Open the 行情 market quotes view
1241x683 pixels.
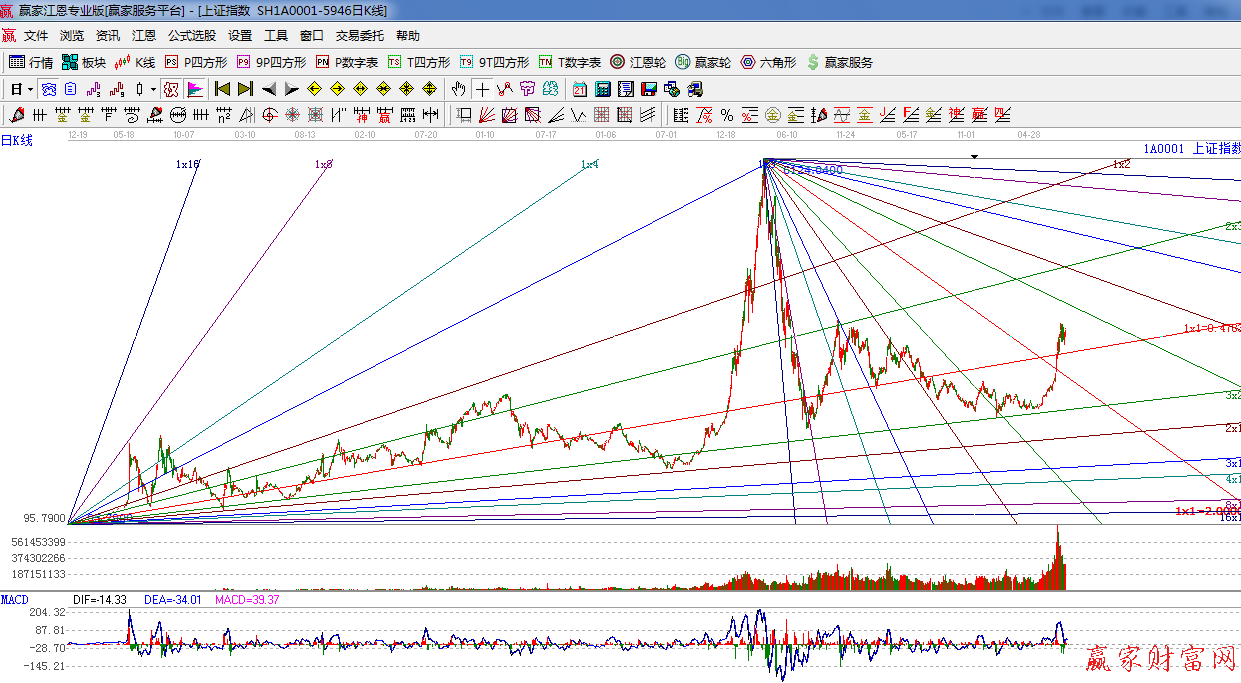[x=31, y=62]
